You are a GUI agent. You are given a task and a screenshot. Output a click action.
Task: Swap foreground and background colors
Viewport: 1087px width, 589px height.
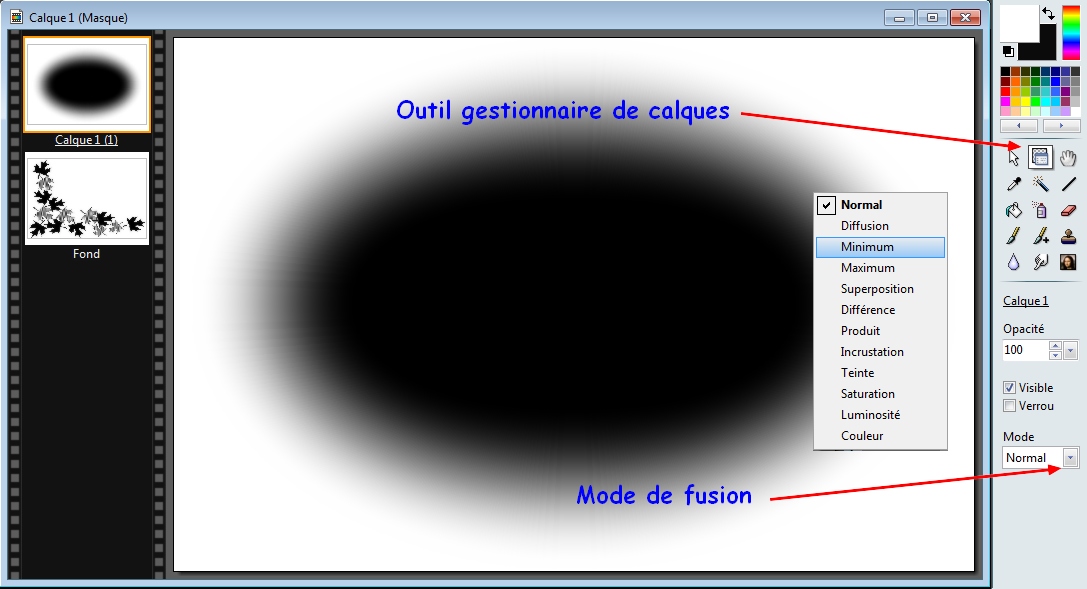click(x=1048, y=13)
